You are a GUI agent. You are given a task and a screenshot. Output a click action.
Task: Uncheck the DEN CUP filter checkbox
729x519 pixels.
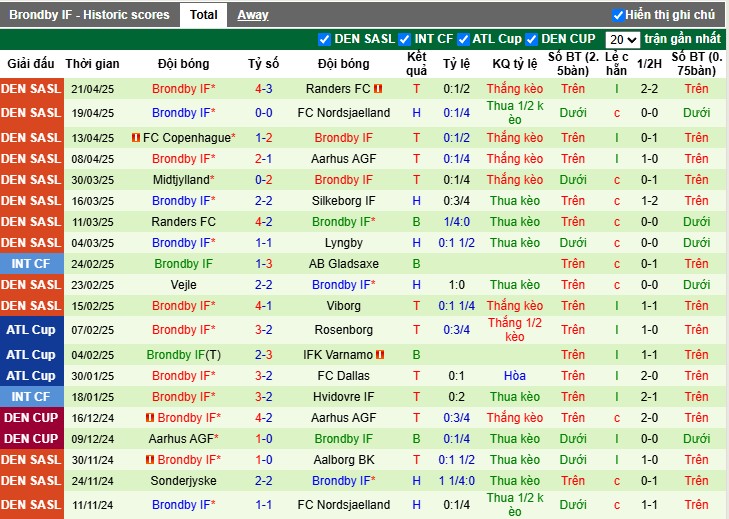click(531, 40)
